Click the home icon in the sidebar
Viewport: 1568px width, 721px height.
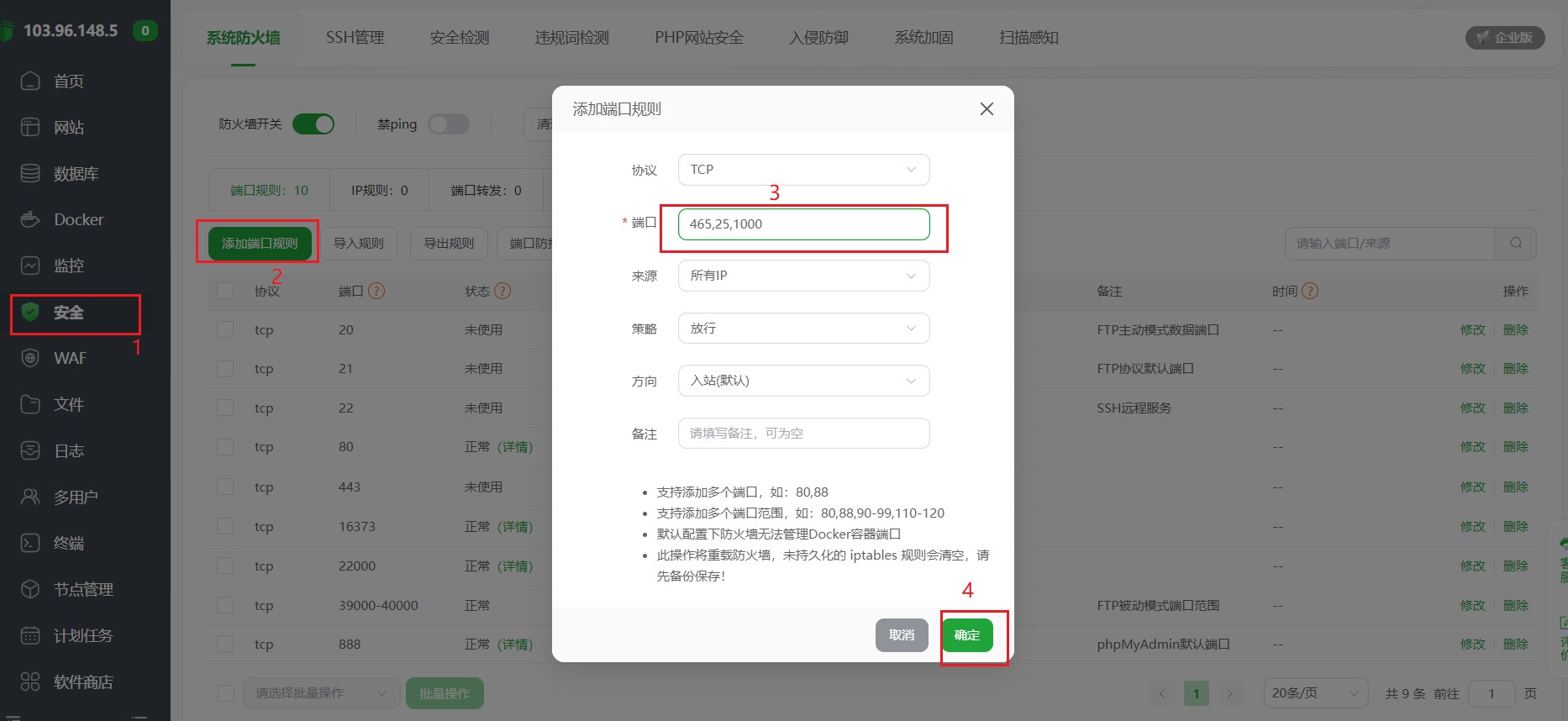[30, 81]
